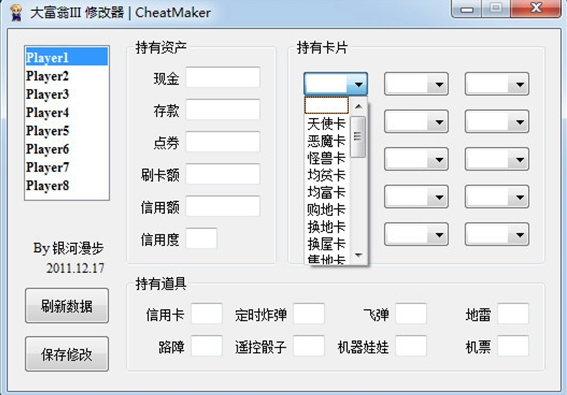Click the app icon in title bar

16,13
